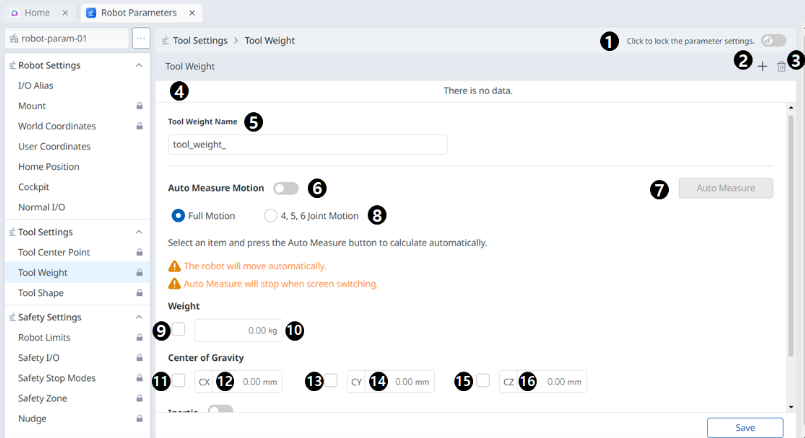
Task: Select the 4, 5, 6 Joint Motion option
Action: (x=270, y=215)
